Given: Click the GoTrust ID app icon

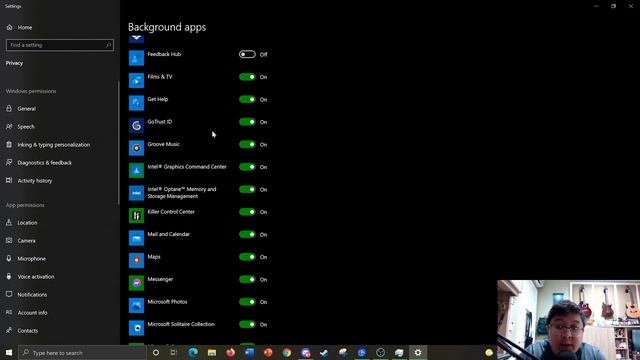Looking at the screenshot, I should click(136, 125).
